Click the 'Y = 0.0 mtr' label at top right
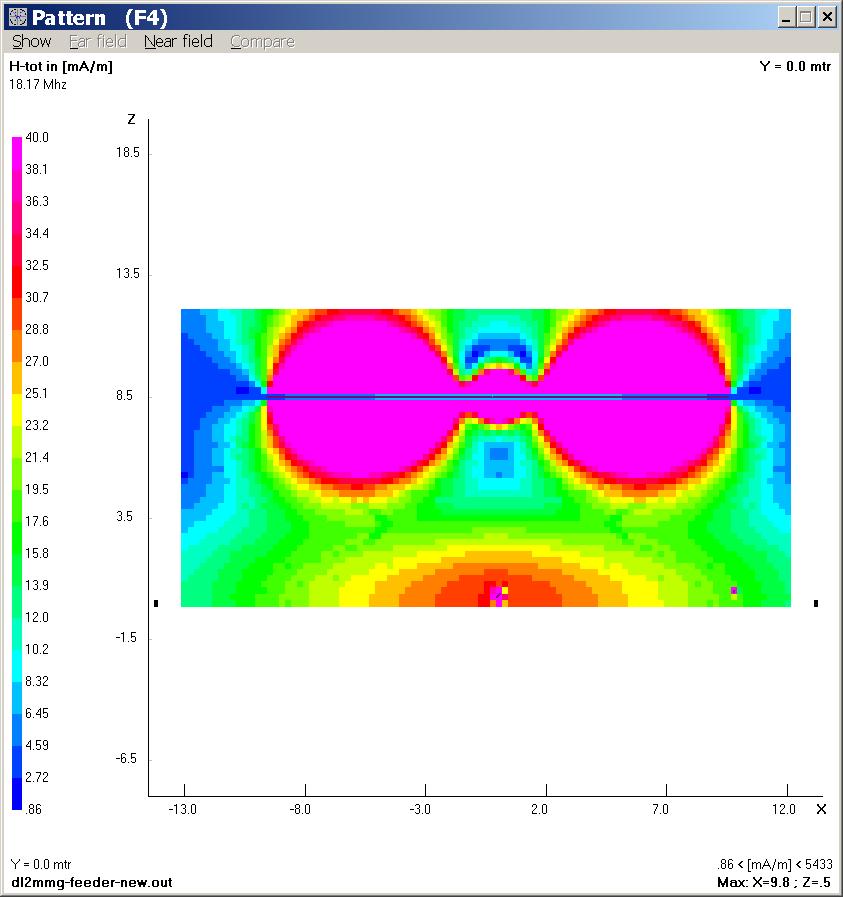843x897 pixels. pyautogui.click(x=795, y=66)
